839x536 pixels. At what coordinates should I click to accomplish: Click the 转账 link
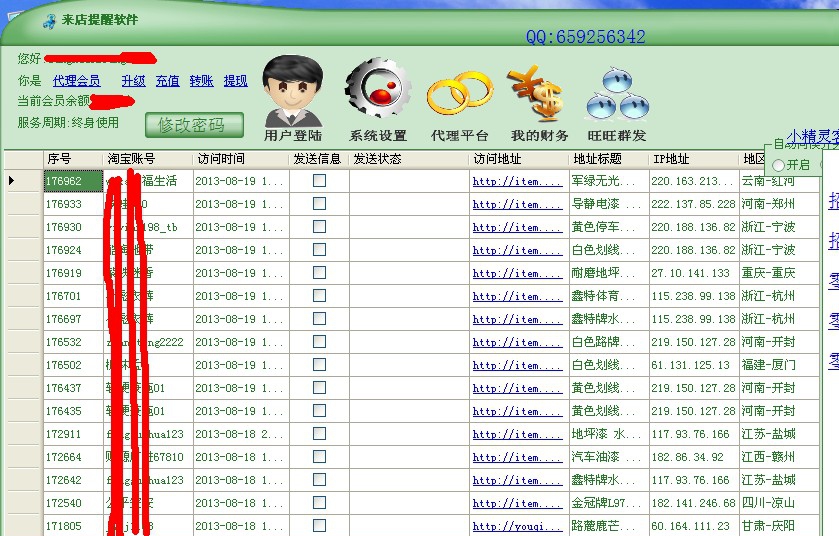tap(202, 81)
